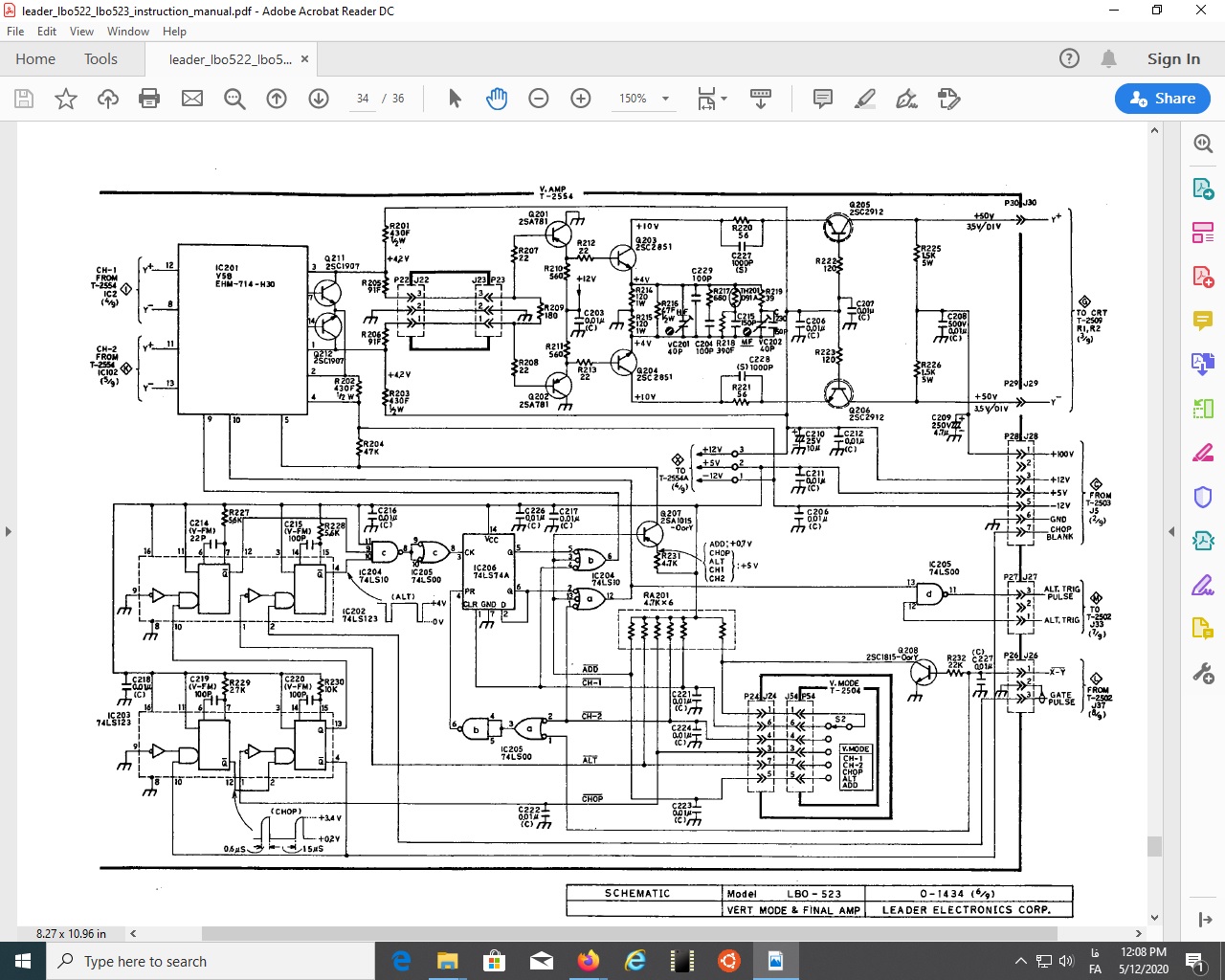Screen dimensions: 1225x980
Task: Send the file by email using the envelope icon
Action: [x=192, y=99]
